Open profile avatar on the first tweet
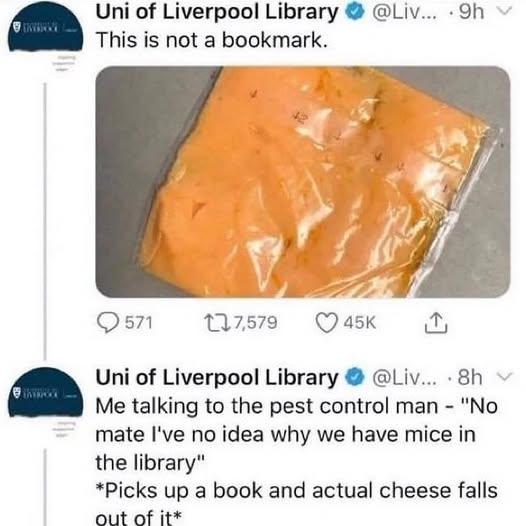 tap(46, 26)
